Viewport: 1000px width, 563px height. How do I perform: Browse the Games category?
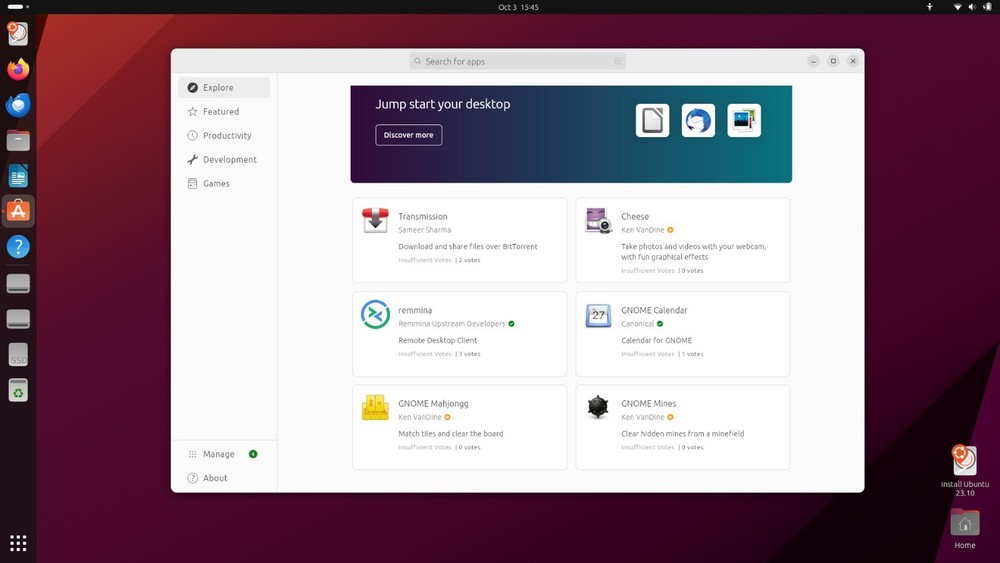point(224,184)
